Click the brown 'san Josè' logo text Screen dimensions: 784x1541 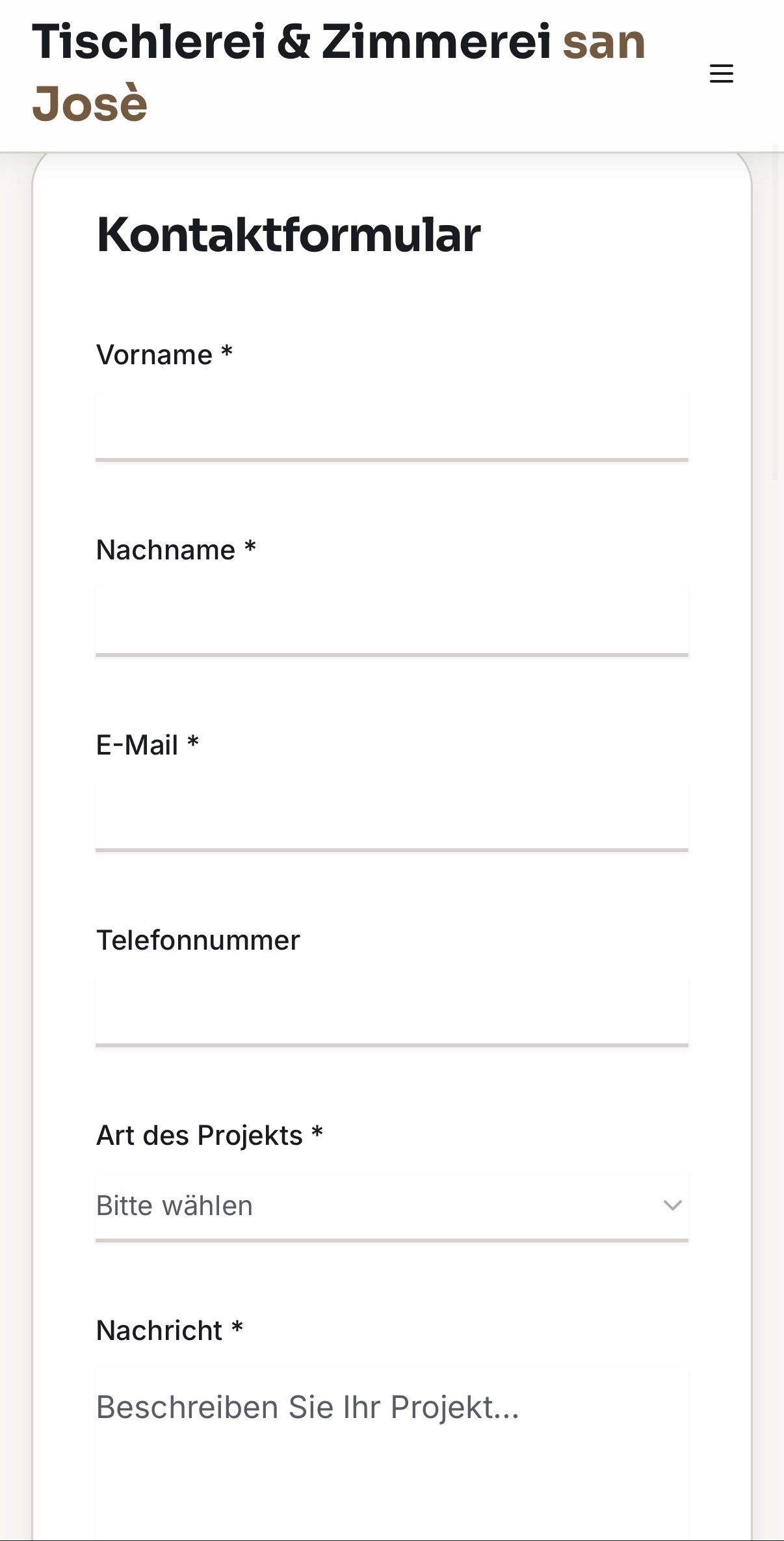point(90,104)
